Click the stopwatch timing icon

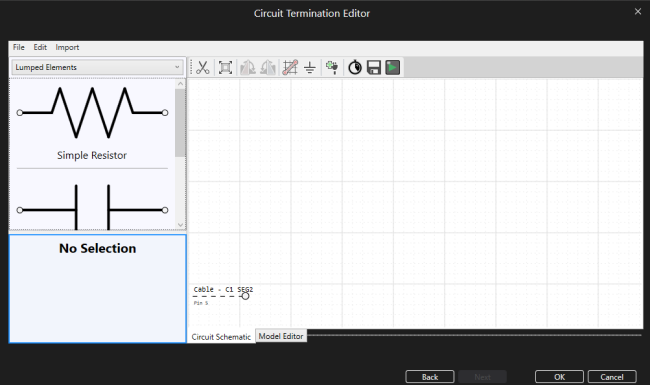click(355, 67)
